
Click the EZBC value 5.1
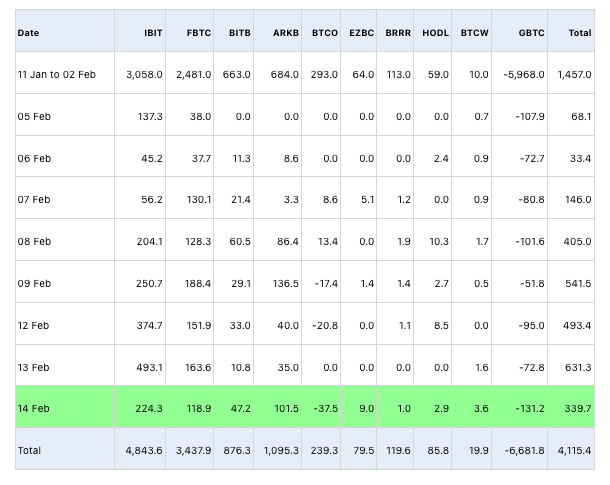point(367,200)
